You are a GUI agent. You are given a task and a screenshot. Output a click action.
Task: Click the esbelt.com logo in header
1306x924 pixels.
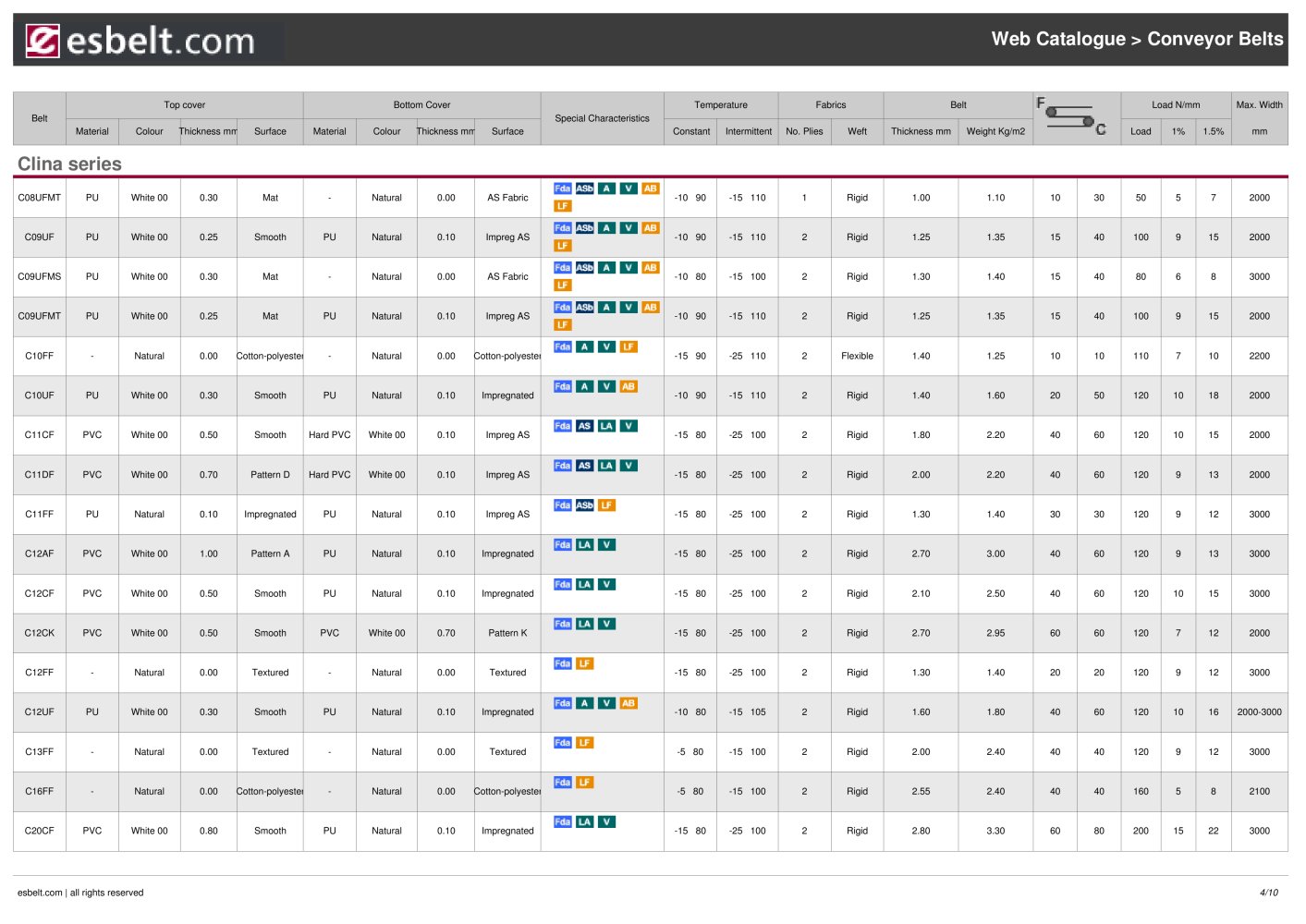(140, 41)
